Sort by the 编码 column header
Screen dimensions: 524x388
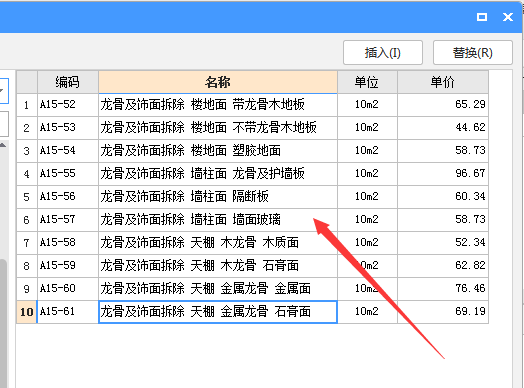(68, 82)
